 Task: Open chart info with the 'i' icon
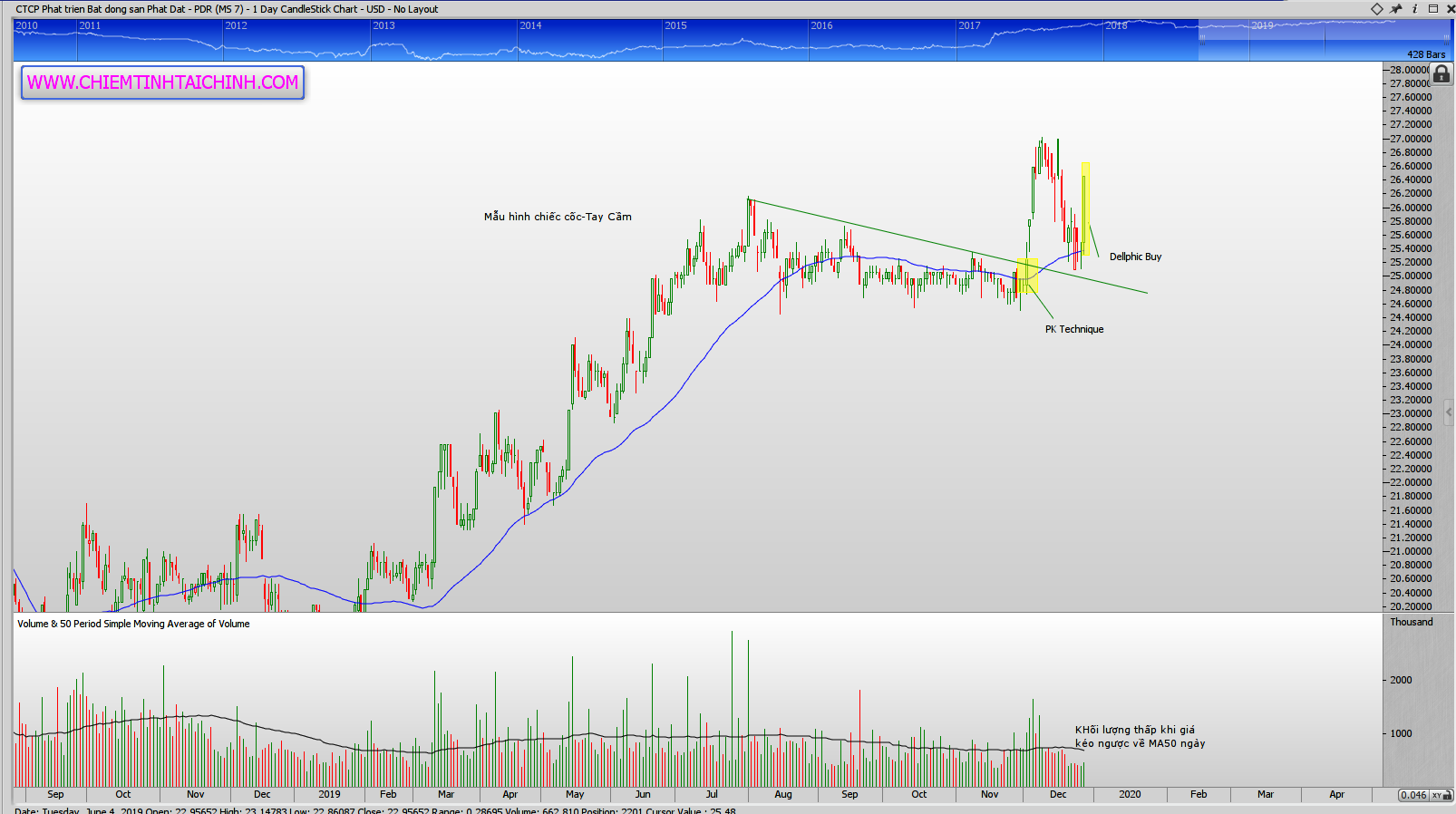point(1414,9)
